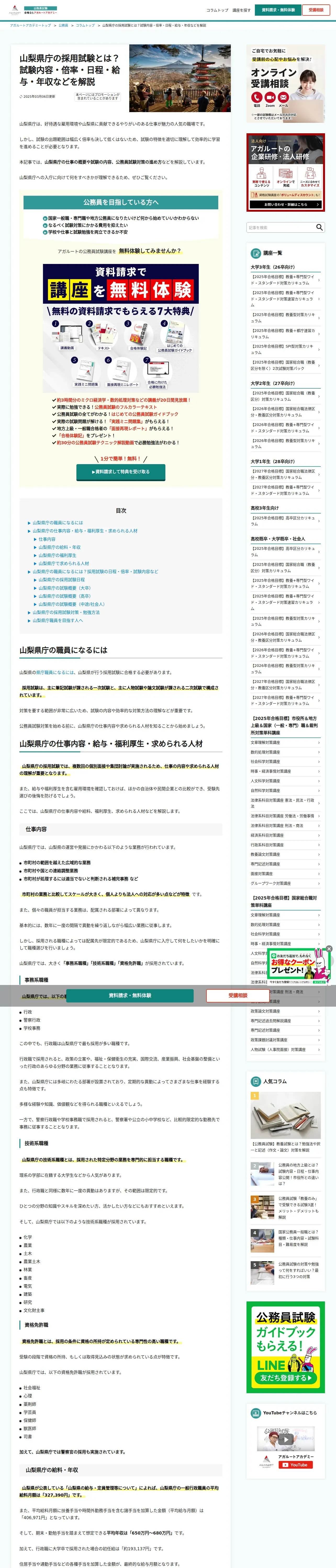Click the 講座一覧 section icon
The width and height of the screenshot is (336, 1568).
(256, 253)
